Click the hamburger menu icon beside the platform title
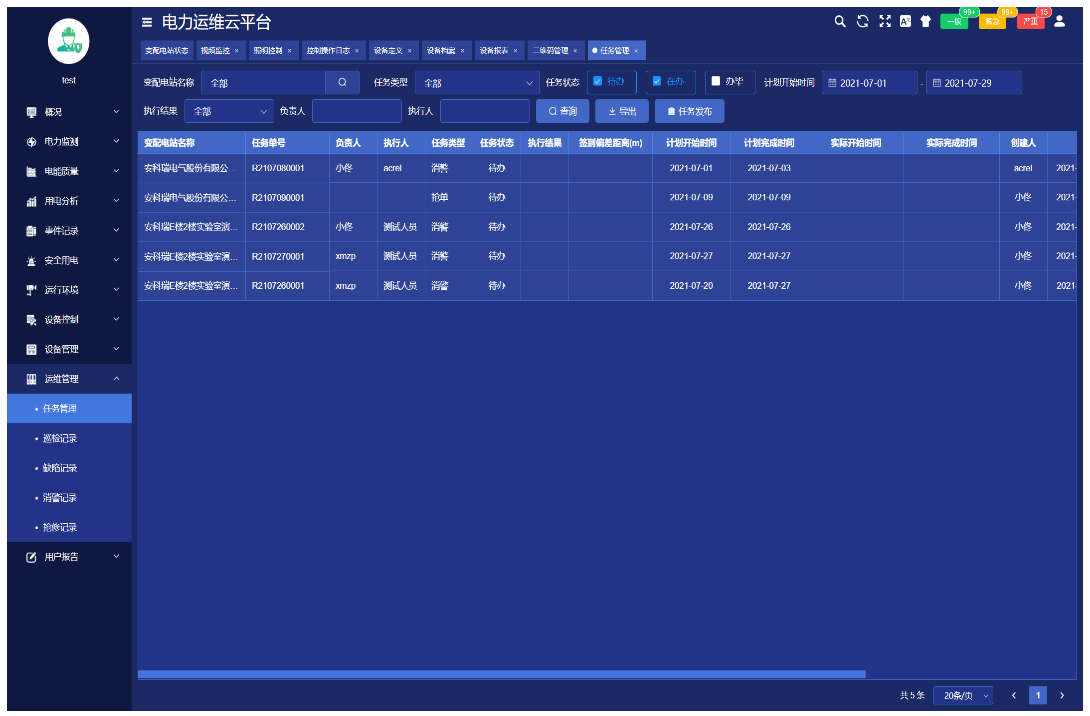Viewport: 1090px width, 716px height. coord(147,22)
